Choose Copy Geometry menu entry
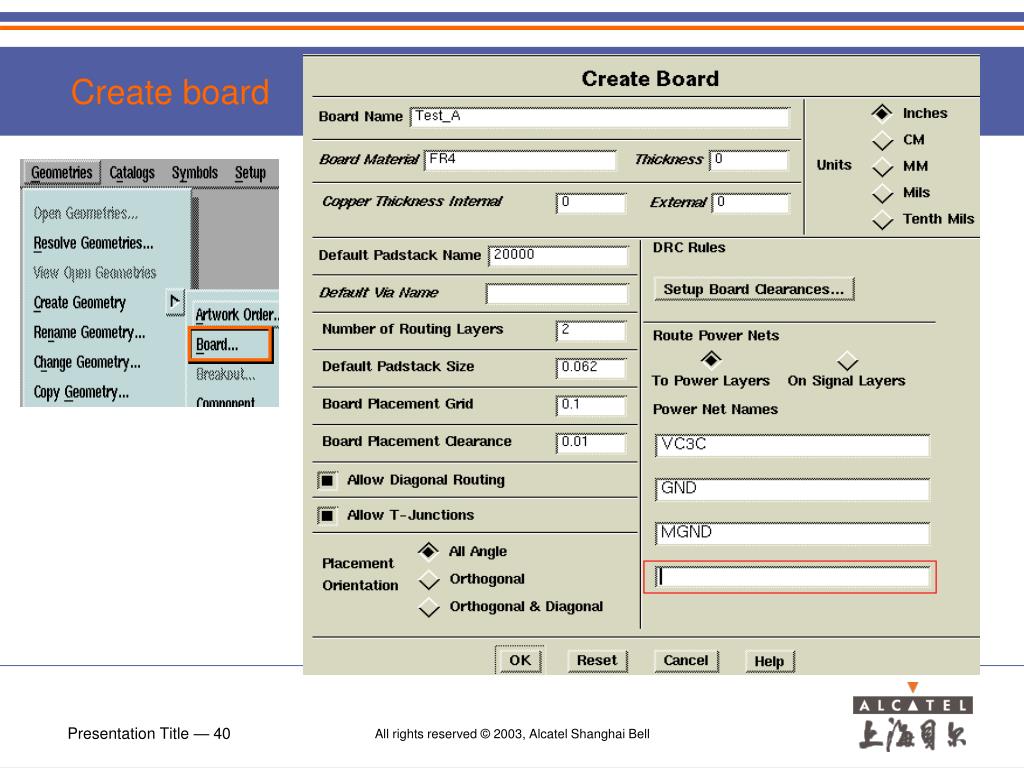Image resolution: width=1024 pixels, height=768 pixels. 81,392
